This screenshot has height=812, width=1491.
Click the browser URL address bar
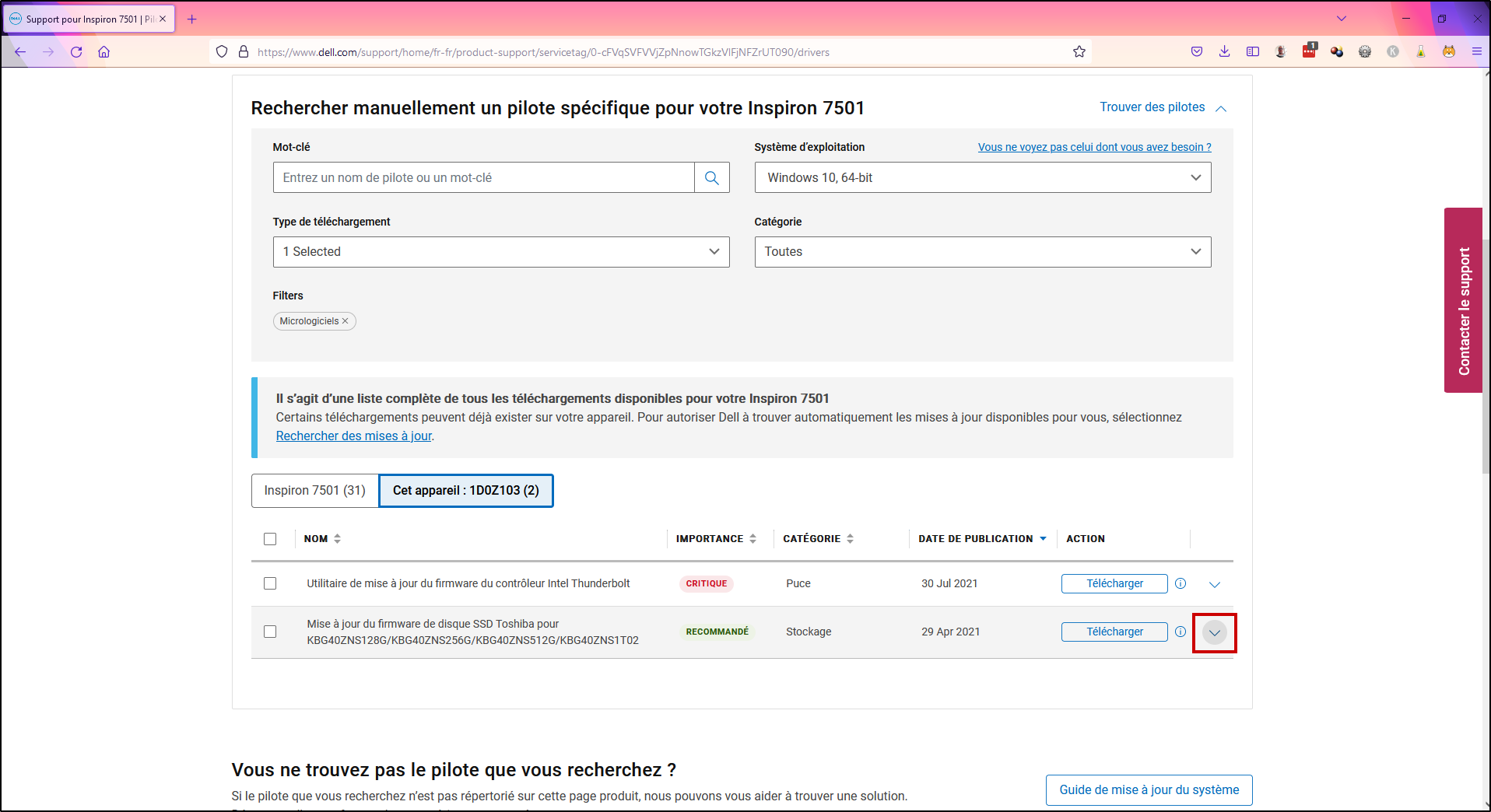(x=650, y=52)
